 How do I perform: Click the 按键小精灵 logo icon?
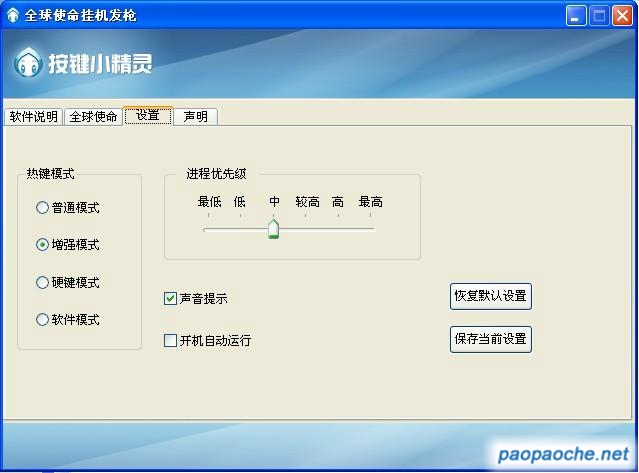click(x=28, y=62)
